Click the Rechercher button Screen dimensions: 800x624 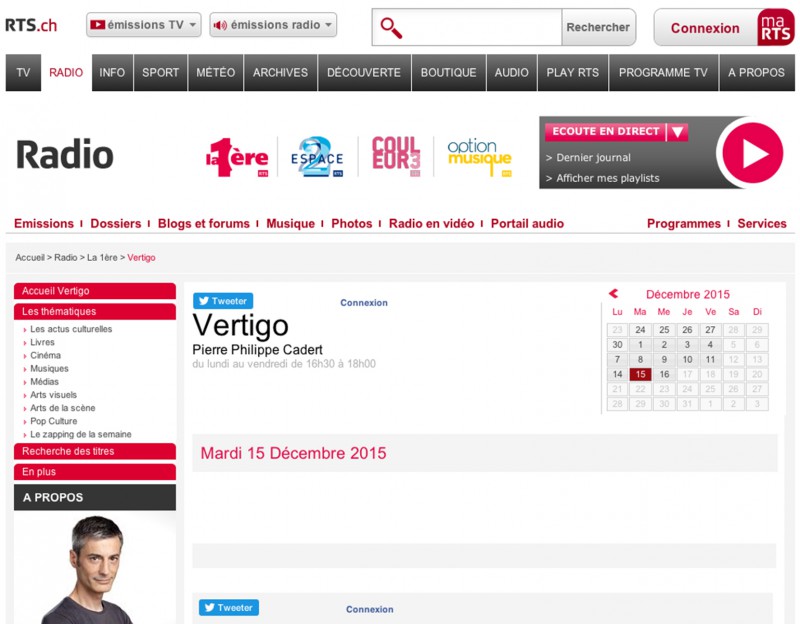(x=598, y=28)
